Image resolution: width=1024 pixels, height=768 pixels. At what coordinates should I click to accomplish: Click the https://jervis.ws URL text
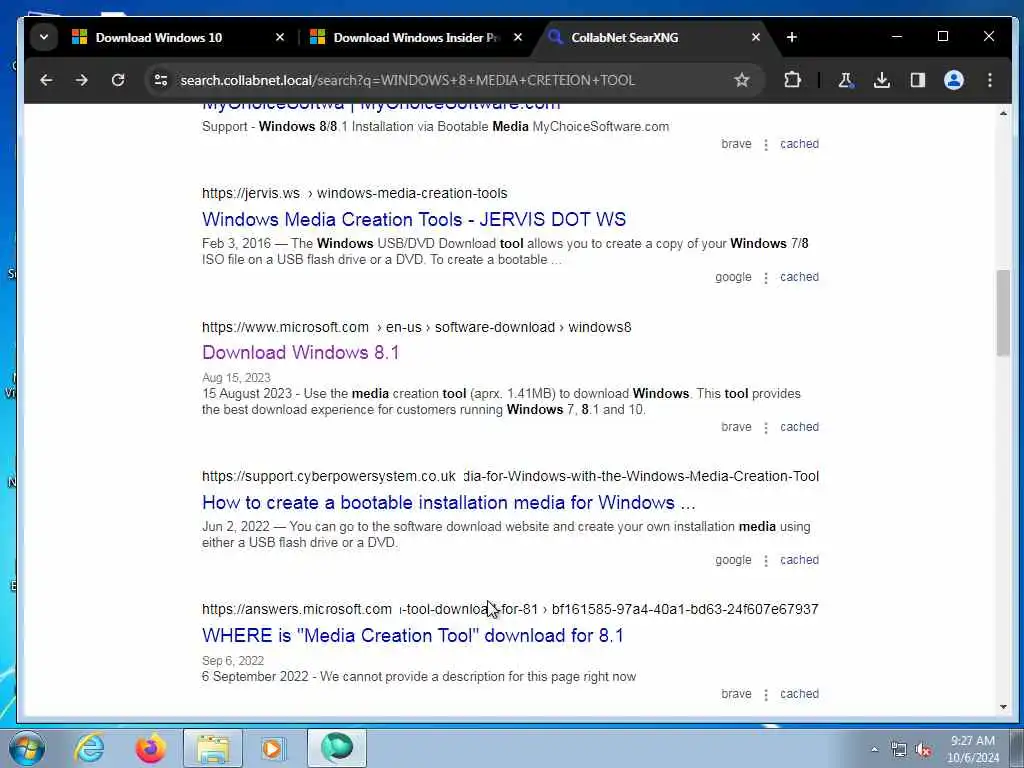(x=251, y=193)
